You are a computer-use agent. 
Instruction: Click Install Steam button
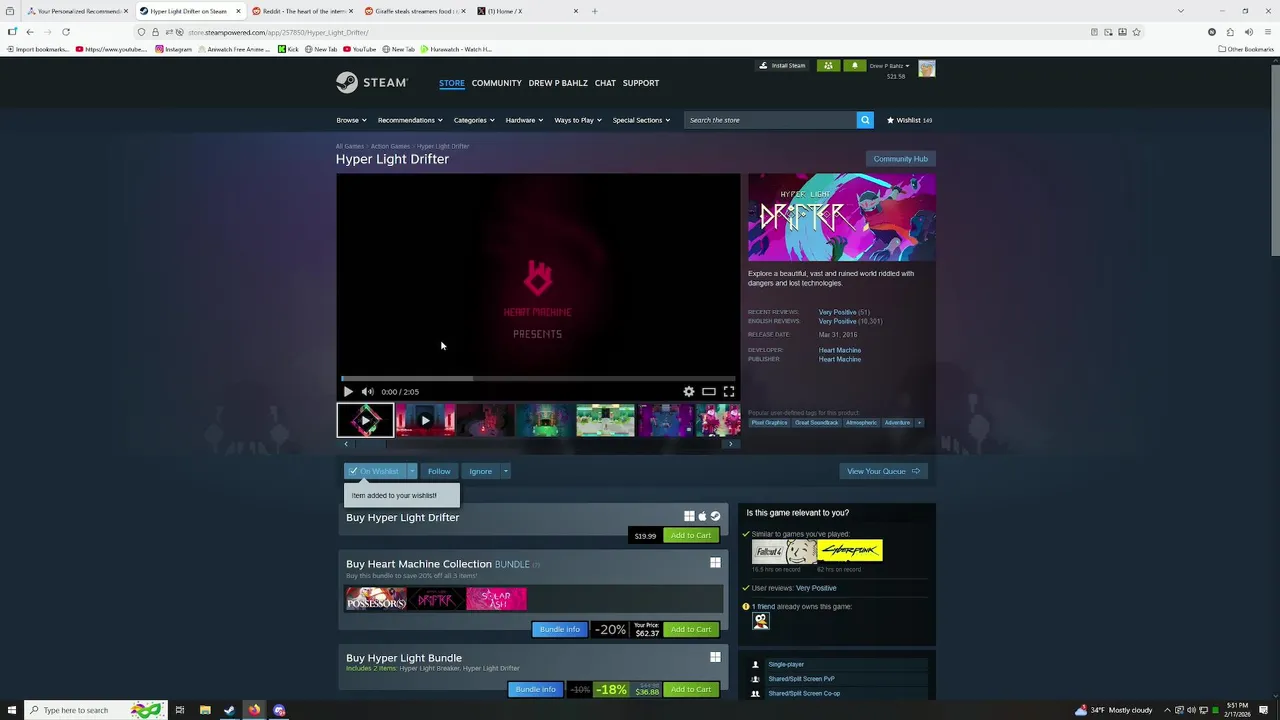point(782,66)
